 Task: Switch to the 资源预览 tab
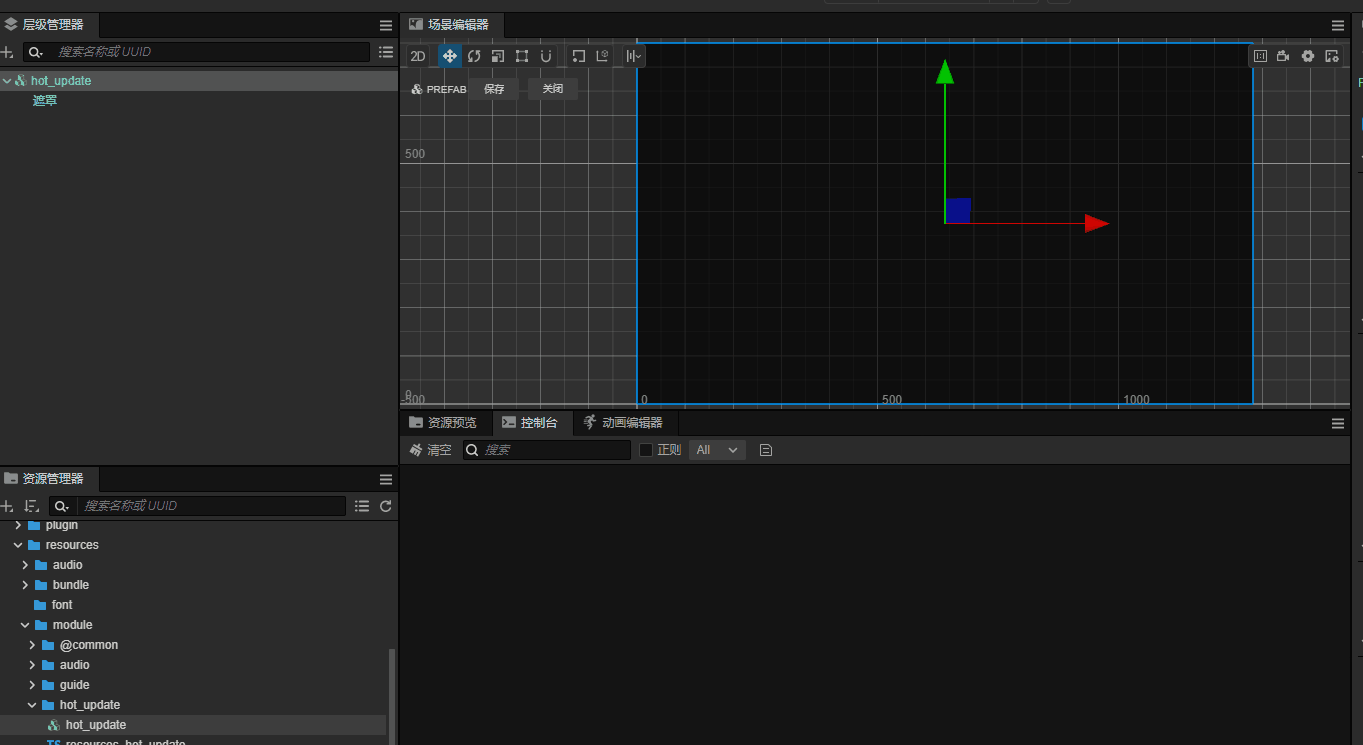443,423
